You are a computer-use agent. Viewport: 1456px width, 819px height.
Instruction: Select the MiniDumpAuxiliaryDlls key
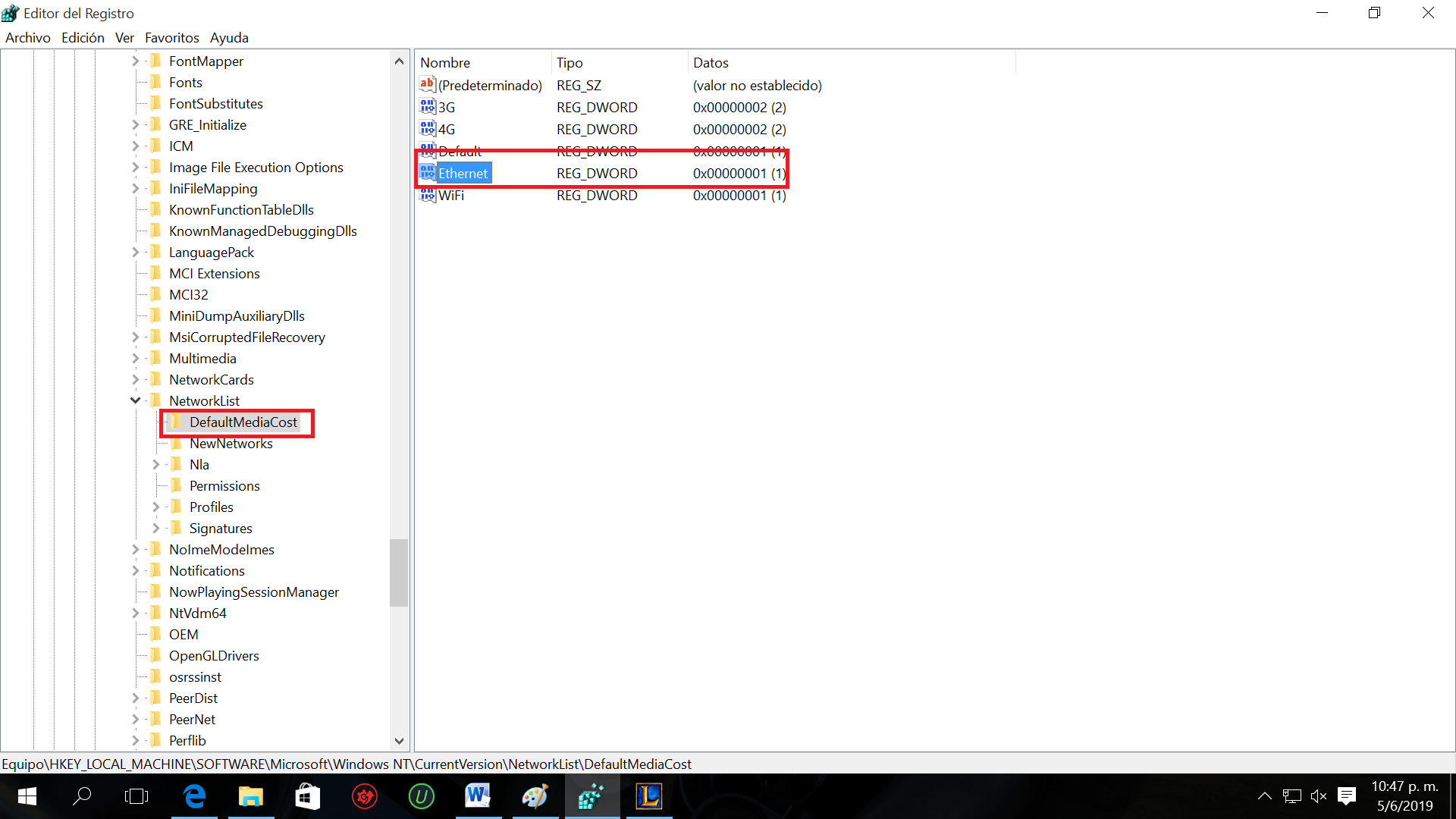[x=237, y=316]
